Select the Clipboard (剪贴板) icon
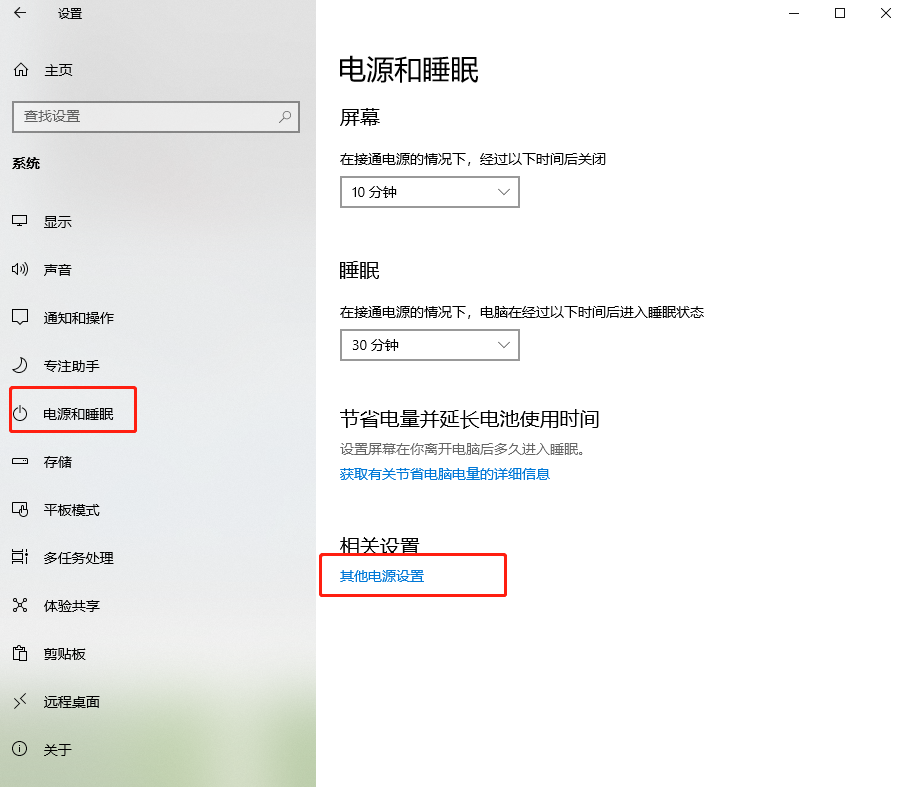The height and width of the screenshot is (787, 903). tap(20, 654)
